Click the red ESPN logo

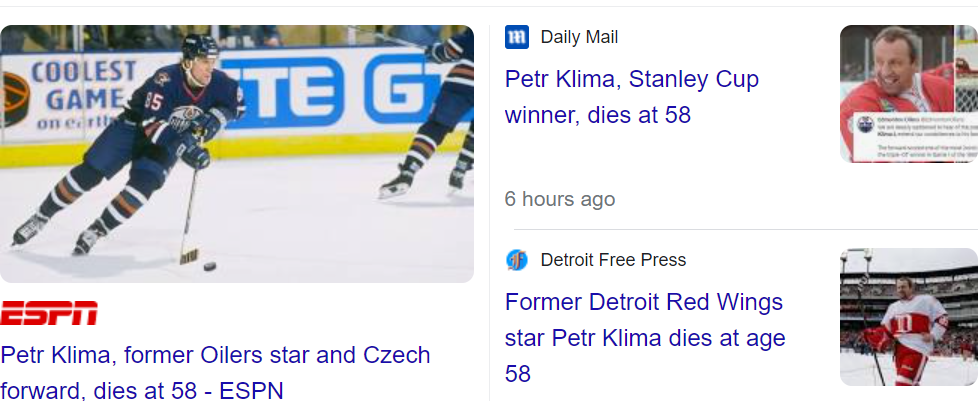[x=49, y=314]
